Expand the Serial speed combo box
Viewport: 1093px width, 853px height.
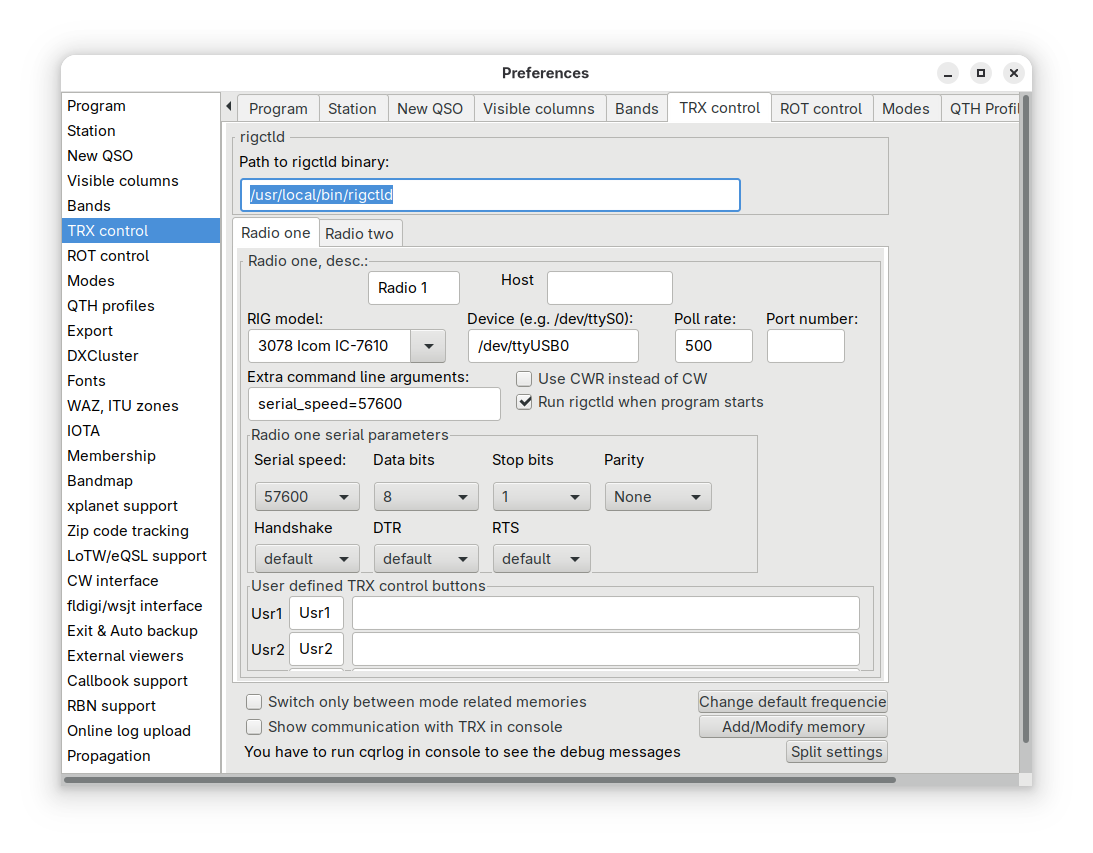306,496
